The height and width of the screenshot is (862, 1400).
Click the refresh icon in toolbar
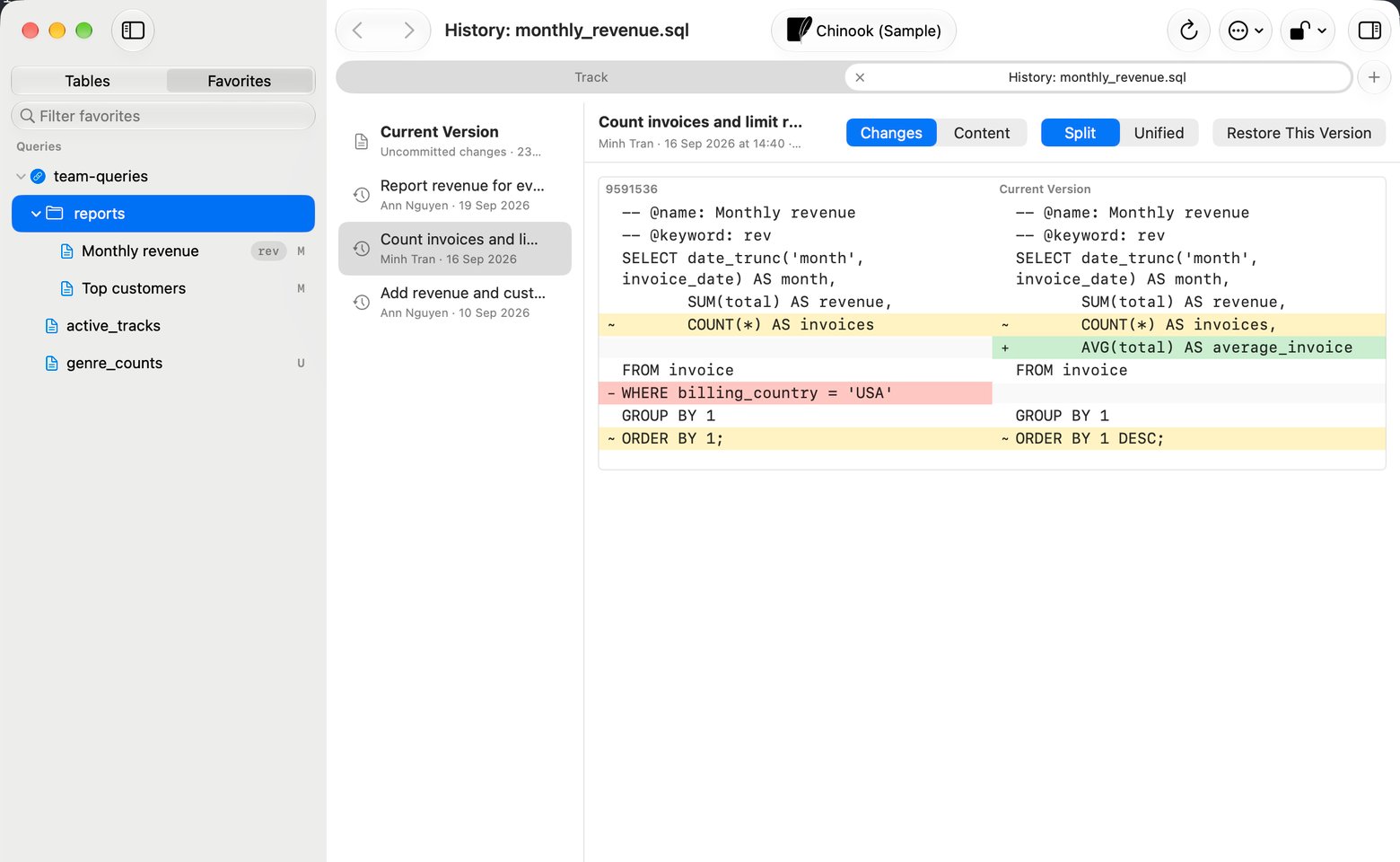tap(1188, 31)
